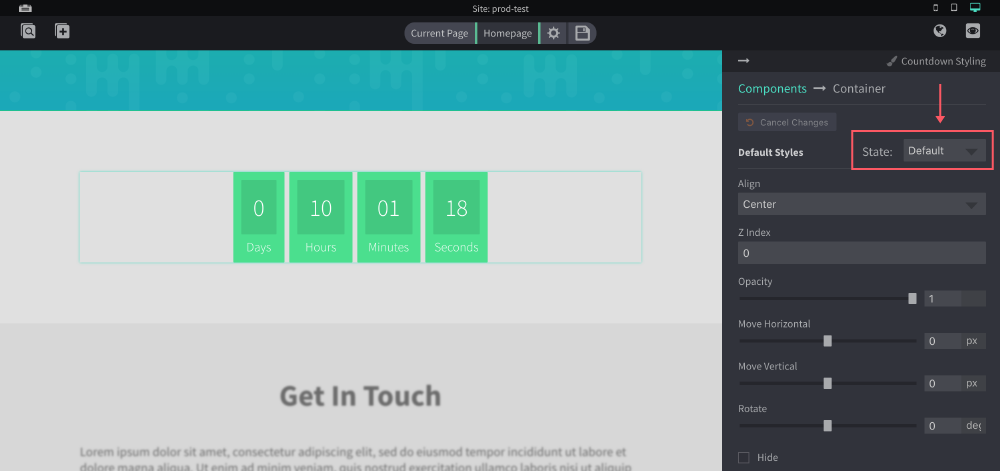This screenshot has height=471, width=1000.
Task: Adjust the Opacity slider handle
Action: [x=913, y=298]
